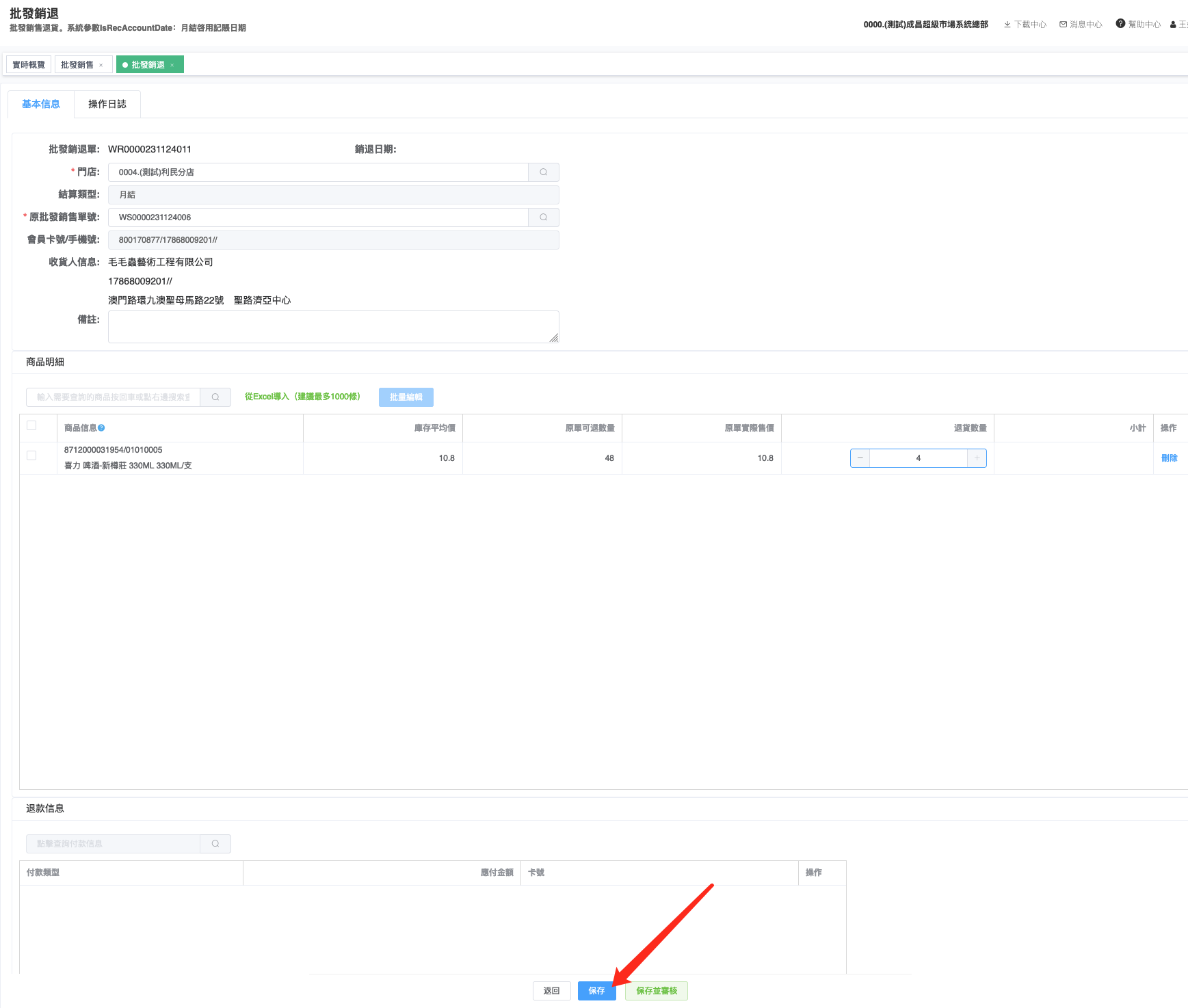Viewport: 1188px width, 1008px height.
Task: Click the 從Excel導入 import link
Action: [302, 397]
